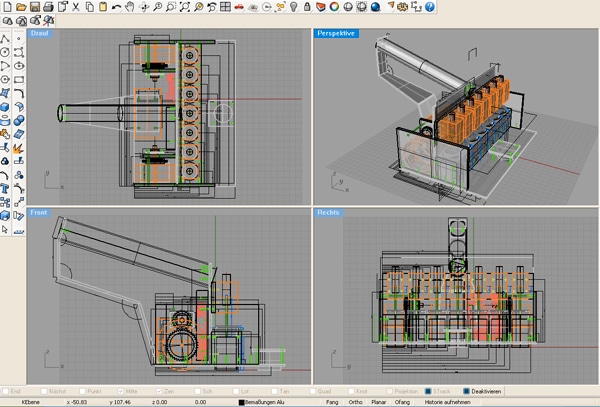The height and width of the screenshot is (407, 600).
Task: Click the Open file folder icon
Action: (x=21, y=7)
